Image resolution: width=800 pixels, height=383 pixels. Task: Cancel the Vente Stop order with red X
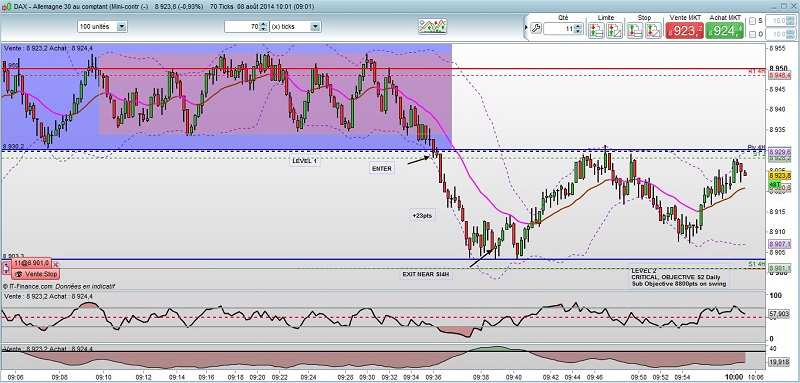tap(56, 264)
